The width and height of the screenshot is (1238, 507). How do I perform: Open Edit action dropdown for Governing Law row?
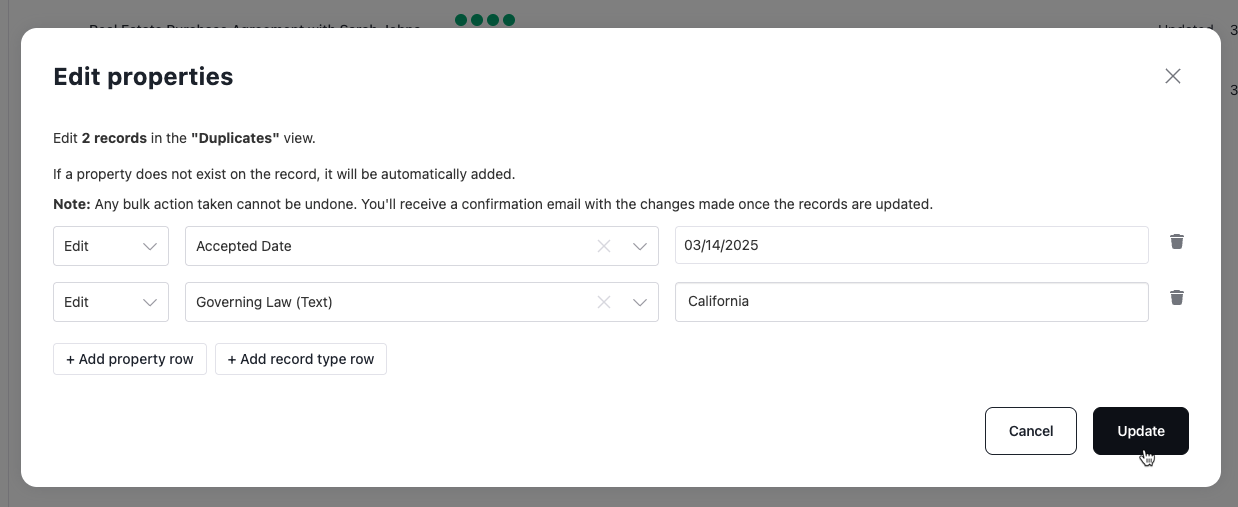(110, 302)
